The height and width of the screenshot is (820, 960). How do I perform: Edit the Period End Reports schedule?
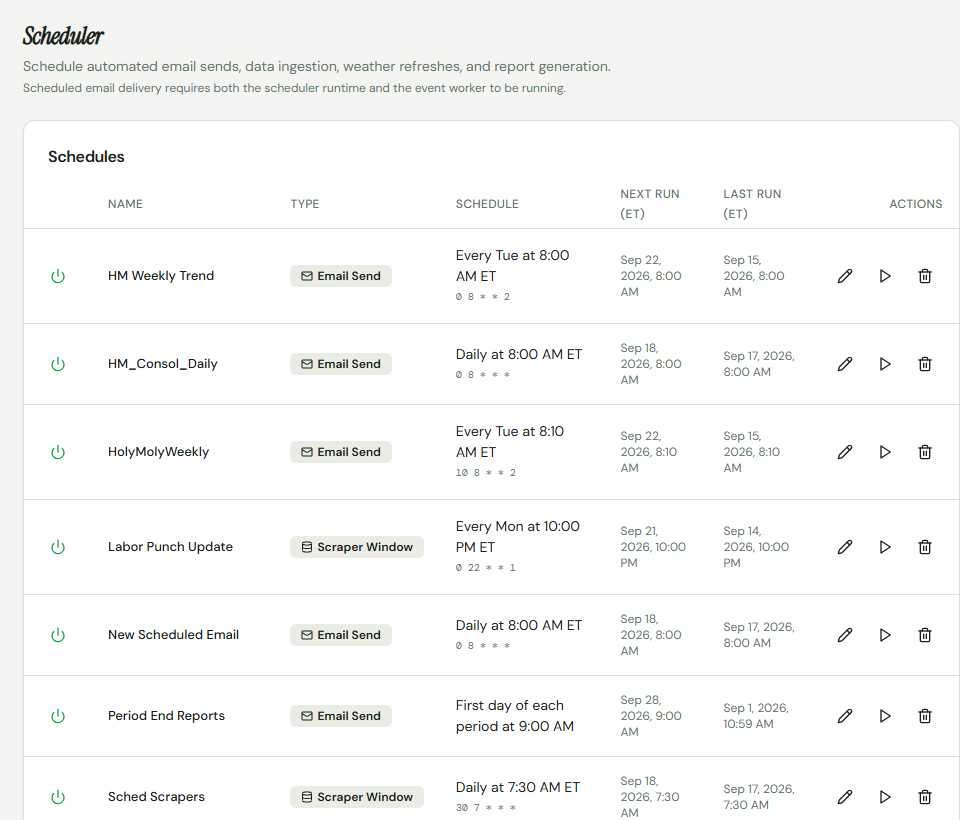(845, 716)
